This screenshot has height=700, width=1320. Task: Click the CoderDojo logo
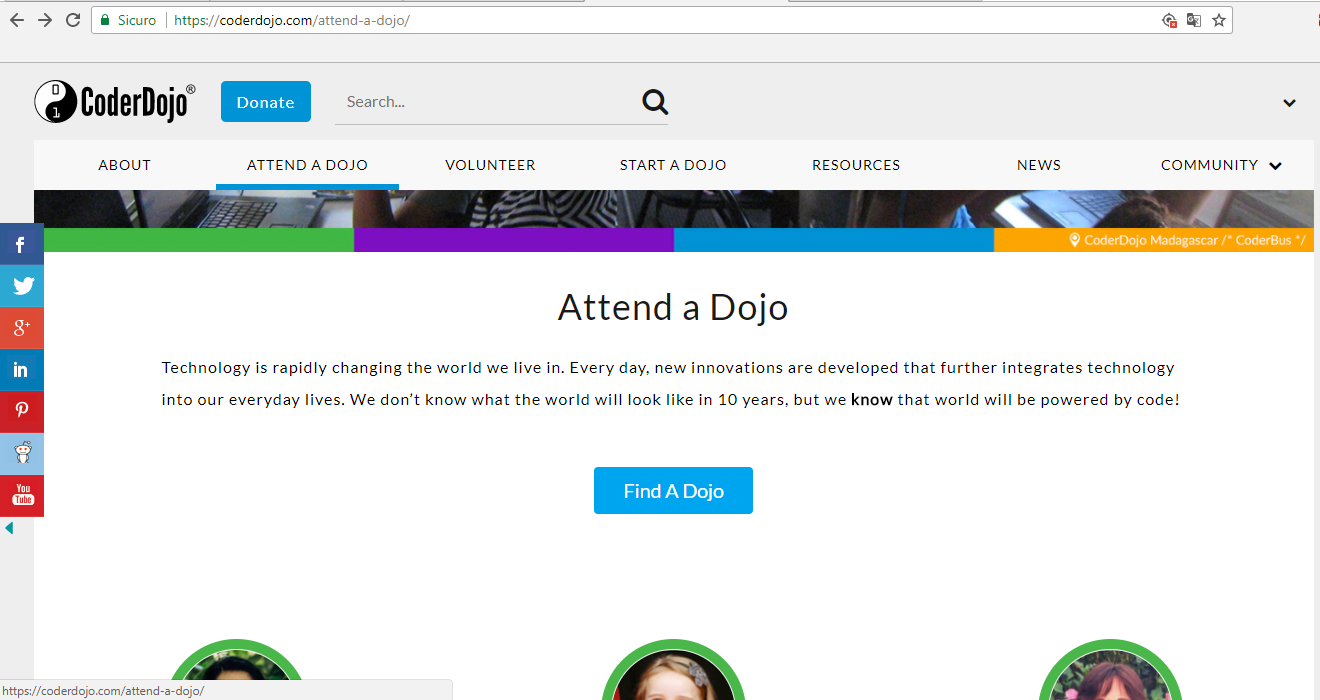point(115,102)
